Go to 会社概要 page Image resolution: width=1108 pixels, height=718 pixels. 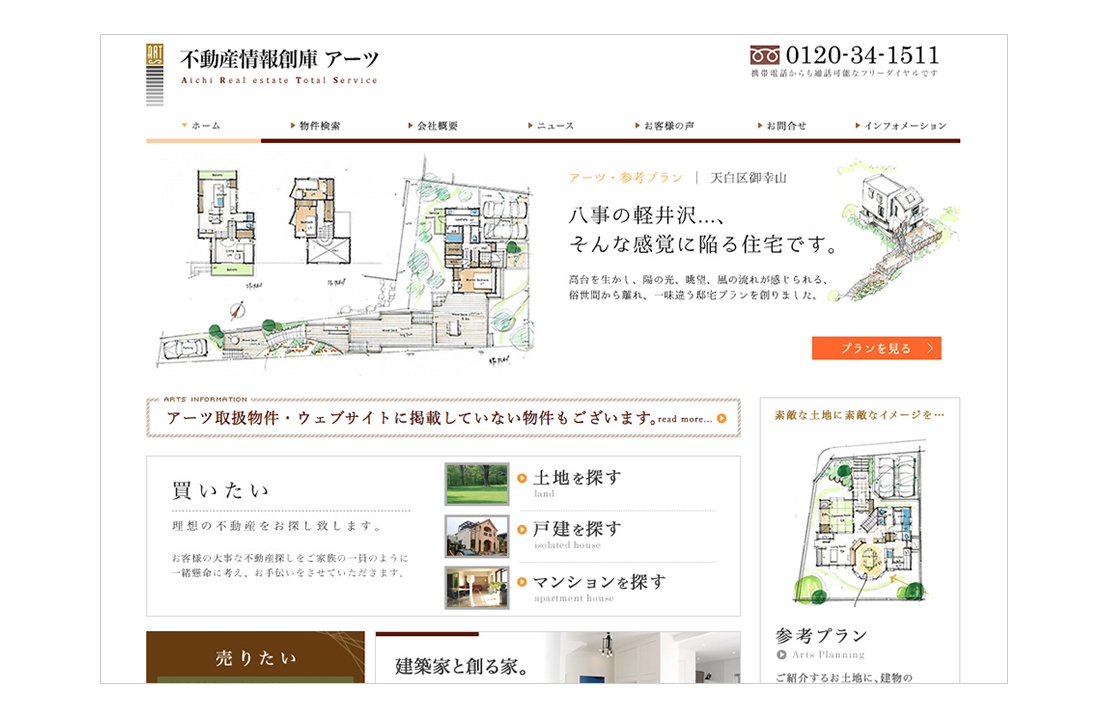435,126
